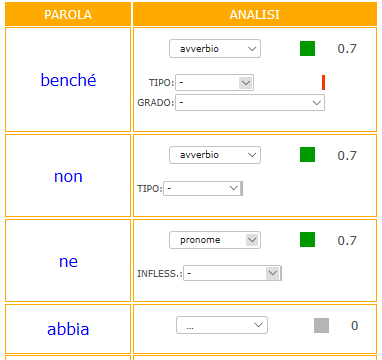This screenshot has height=360, width=382.
Task: Expand the INFLESS. dropdown for ne
Action: click(232, 273)
